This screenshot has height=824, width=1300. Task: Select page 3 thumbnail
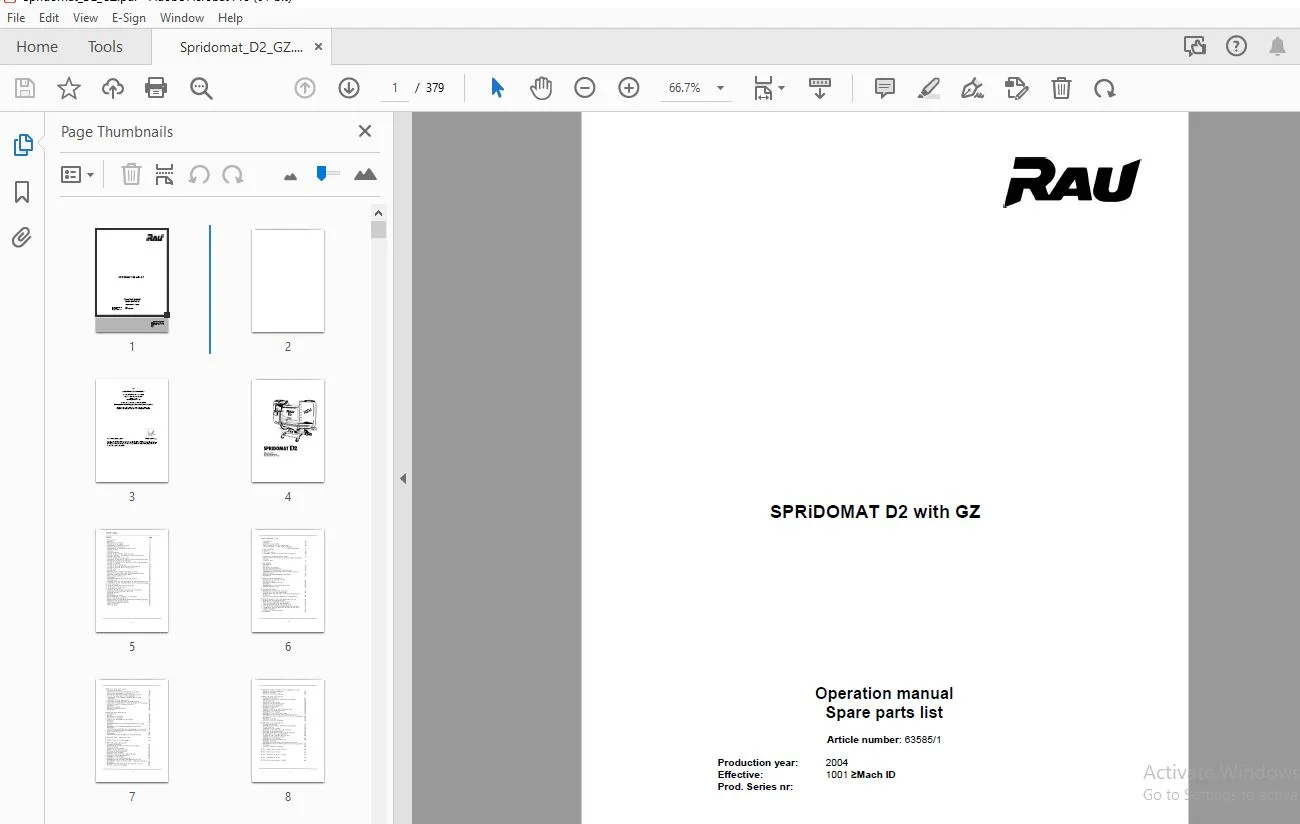tap(132, 430)
